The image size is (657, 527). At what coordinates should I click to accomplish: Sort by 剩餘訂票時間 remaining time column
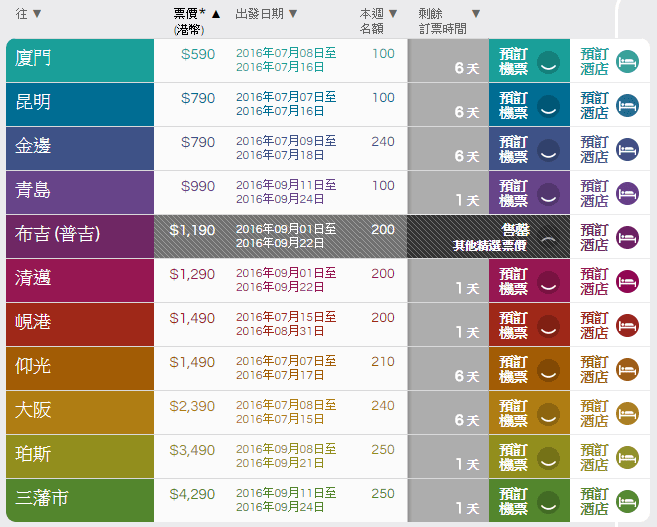[449, 20]
